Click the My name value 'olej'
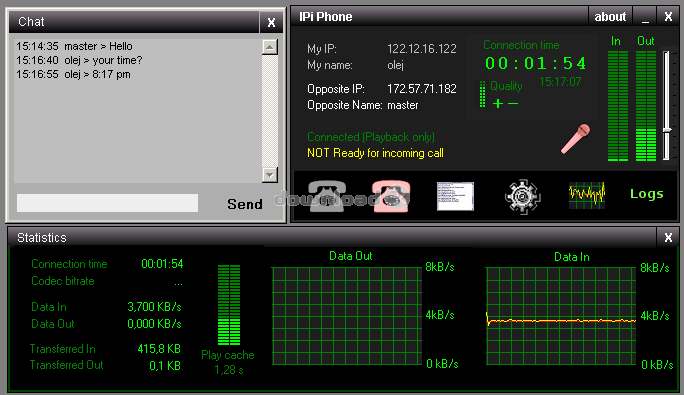684x395 pixels. point(395,65)
